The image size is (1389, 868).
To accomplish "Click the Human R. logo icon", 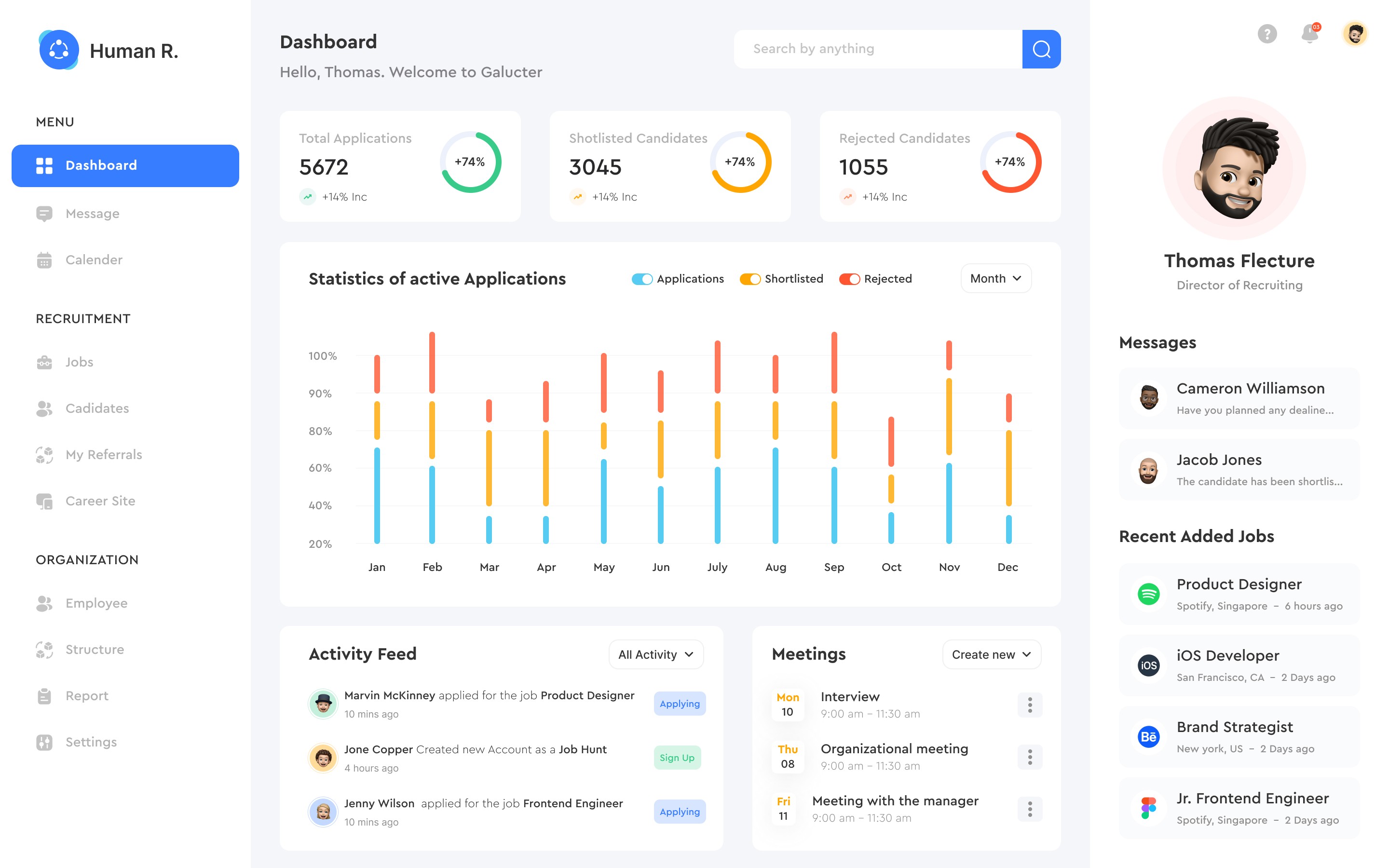I will click(58, 50).
